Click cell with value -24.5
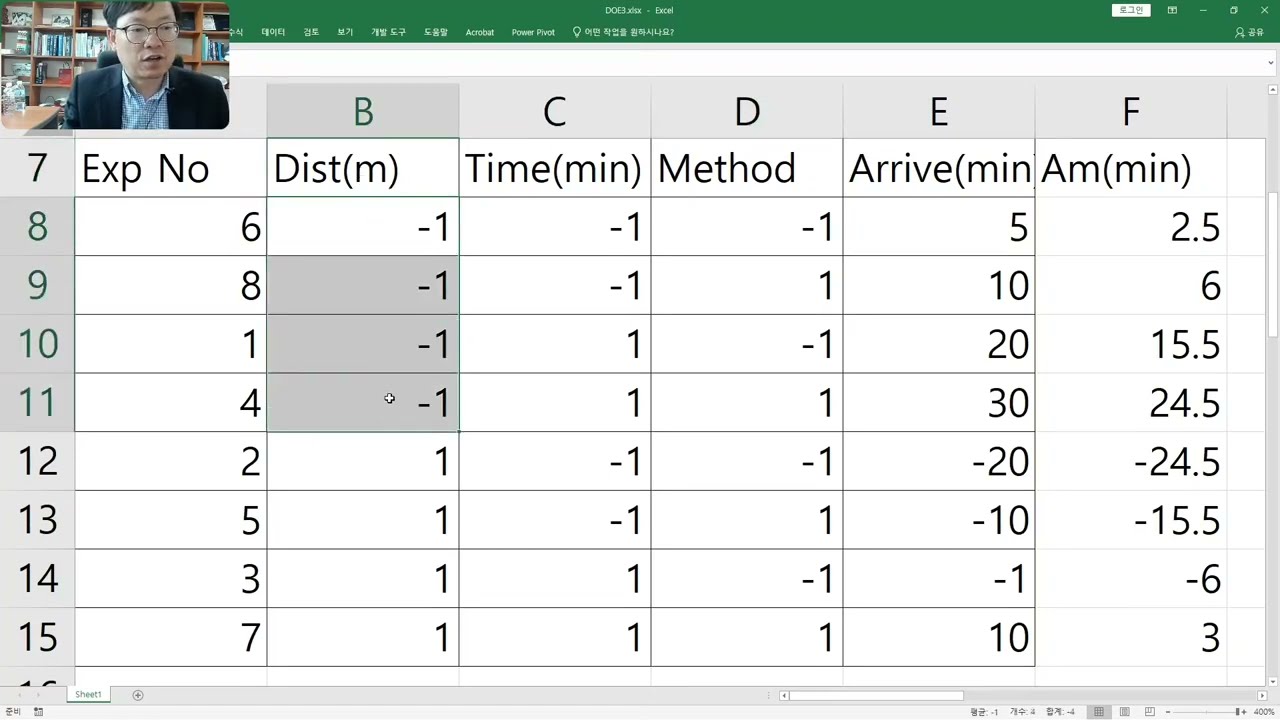Image resolution: width=1280 pixels, height=720 pixels. coord(1131,461)
